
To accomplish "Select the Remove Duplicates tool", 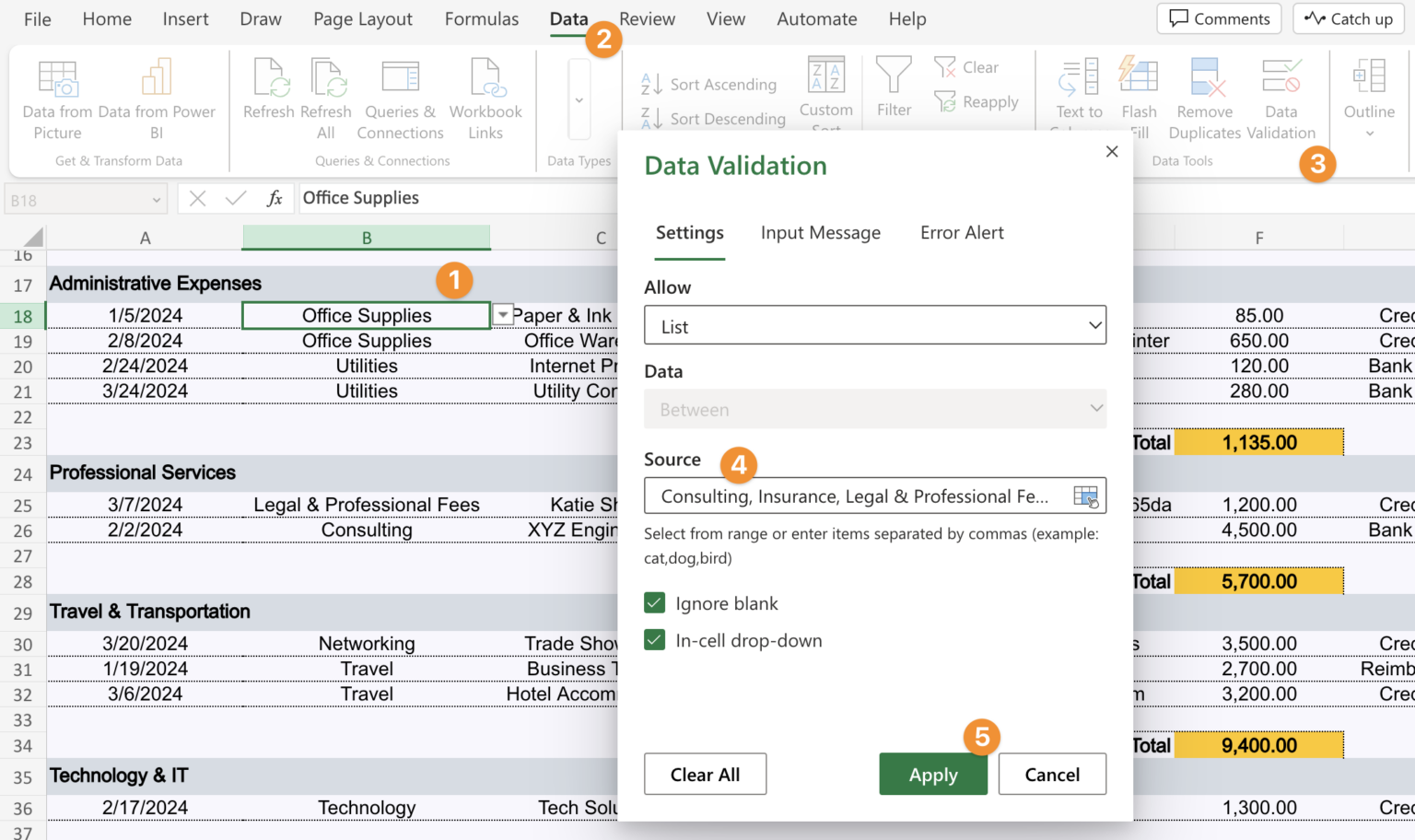I will point(1205,96).
